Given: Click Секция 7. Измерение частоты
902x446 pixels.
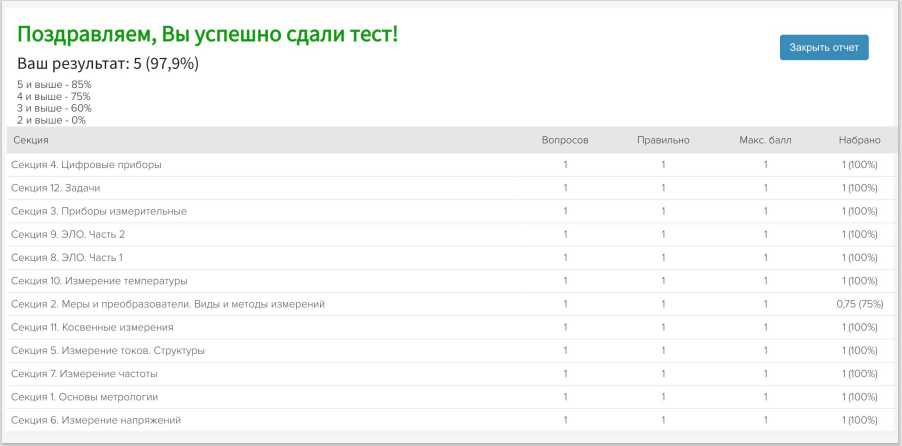Looking at the screenshot, I should click(x=84, y=374).
